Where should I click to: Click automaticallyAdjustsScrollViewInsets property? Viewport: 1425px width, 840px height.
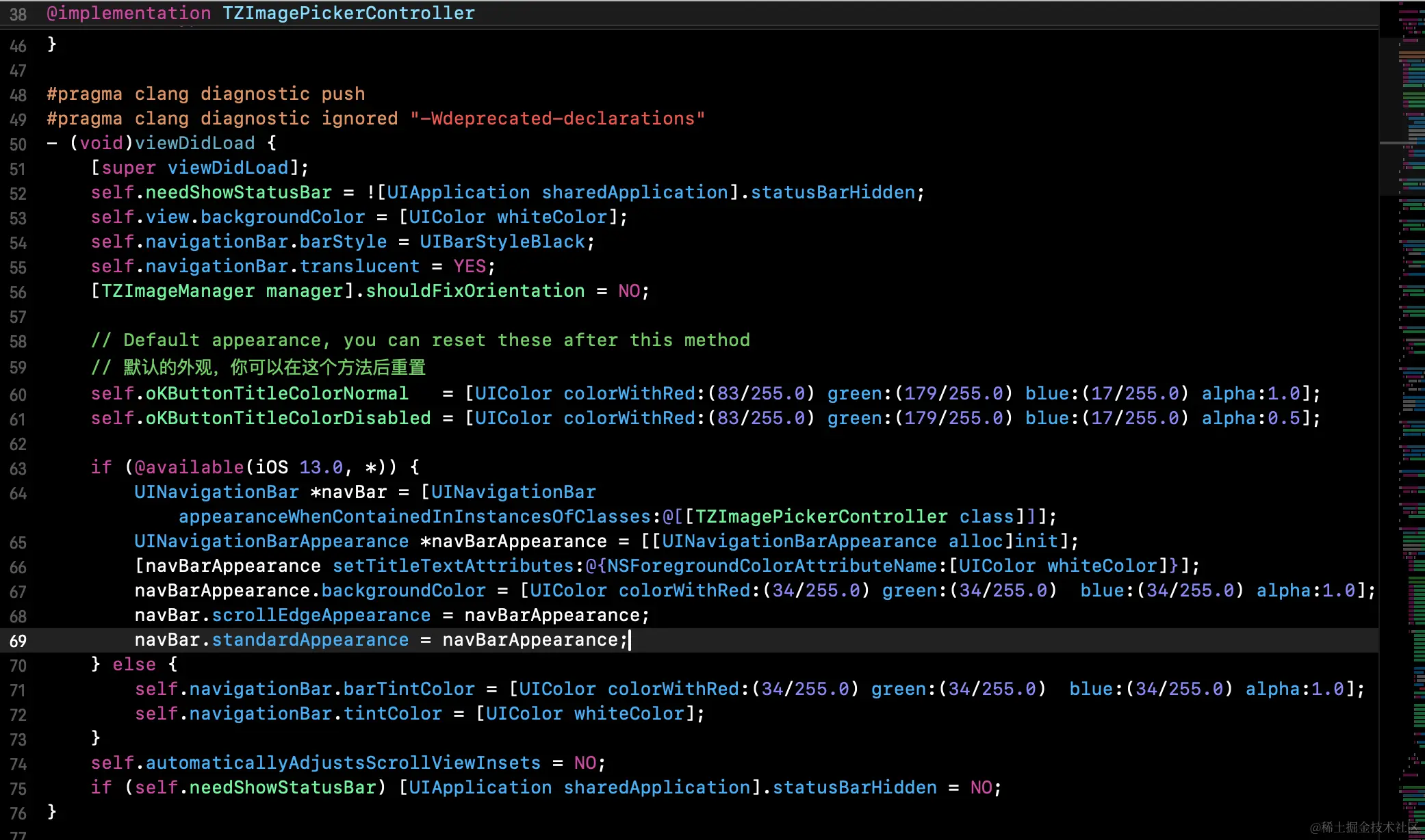pyautogui.click(x=343, y=763)
